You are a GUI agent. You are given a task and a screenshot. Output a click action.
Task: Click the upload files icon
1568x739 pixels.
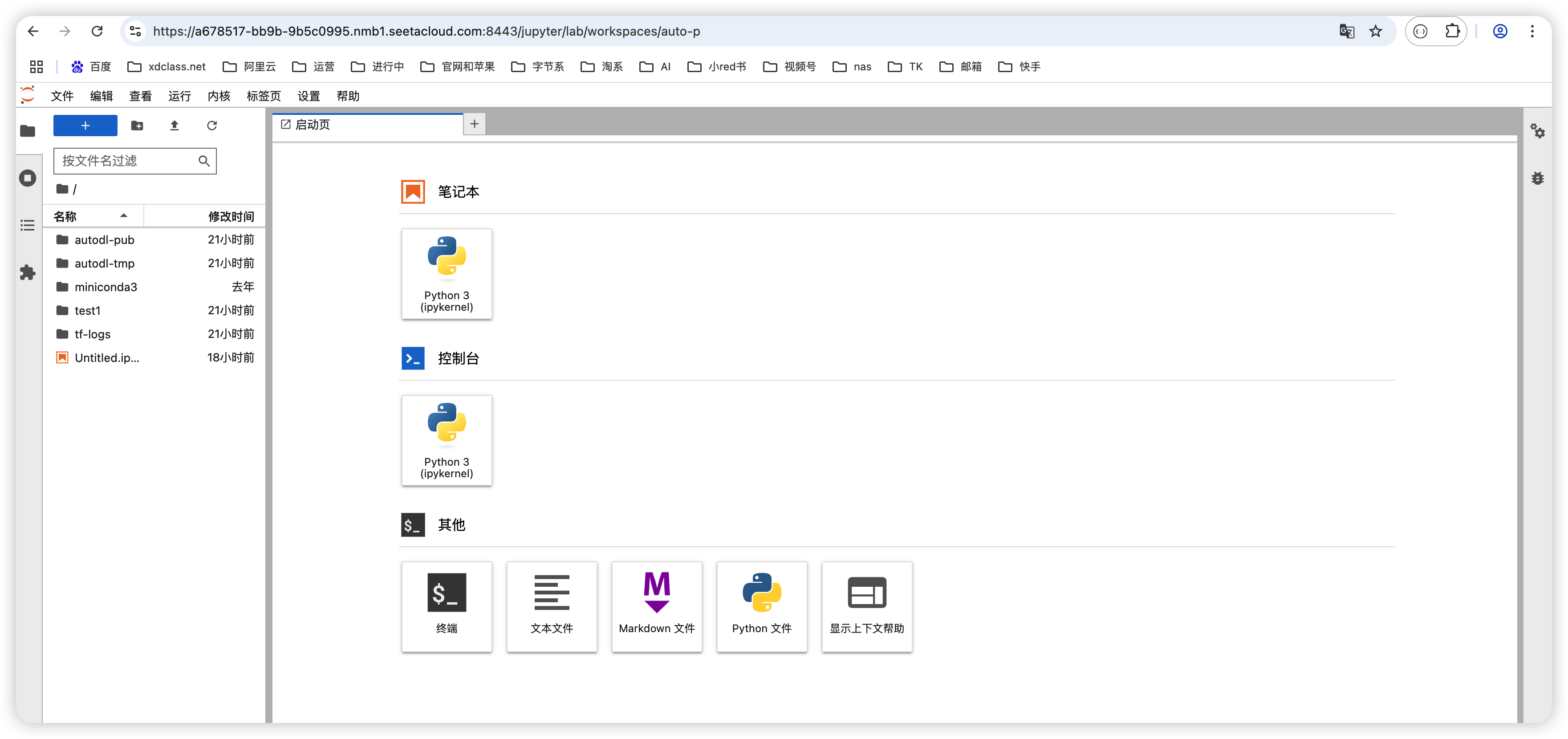pyautogui.click(x=174, y=126)
